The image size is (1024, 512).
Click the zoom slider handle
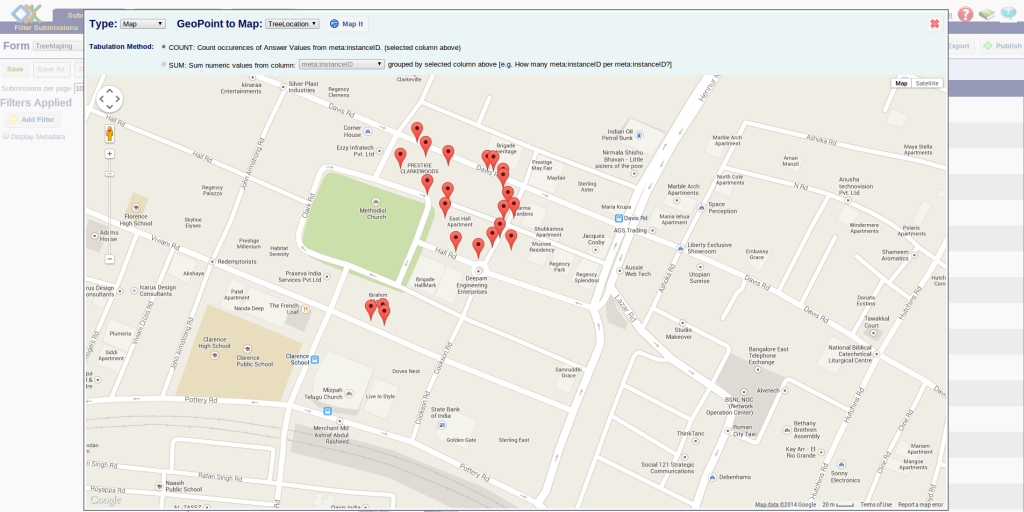[x=110, y=173]
